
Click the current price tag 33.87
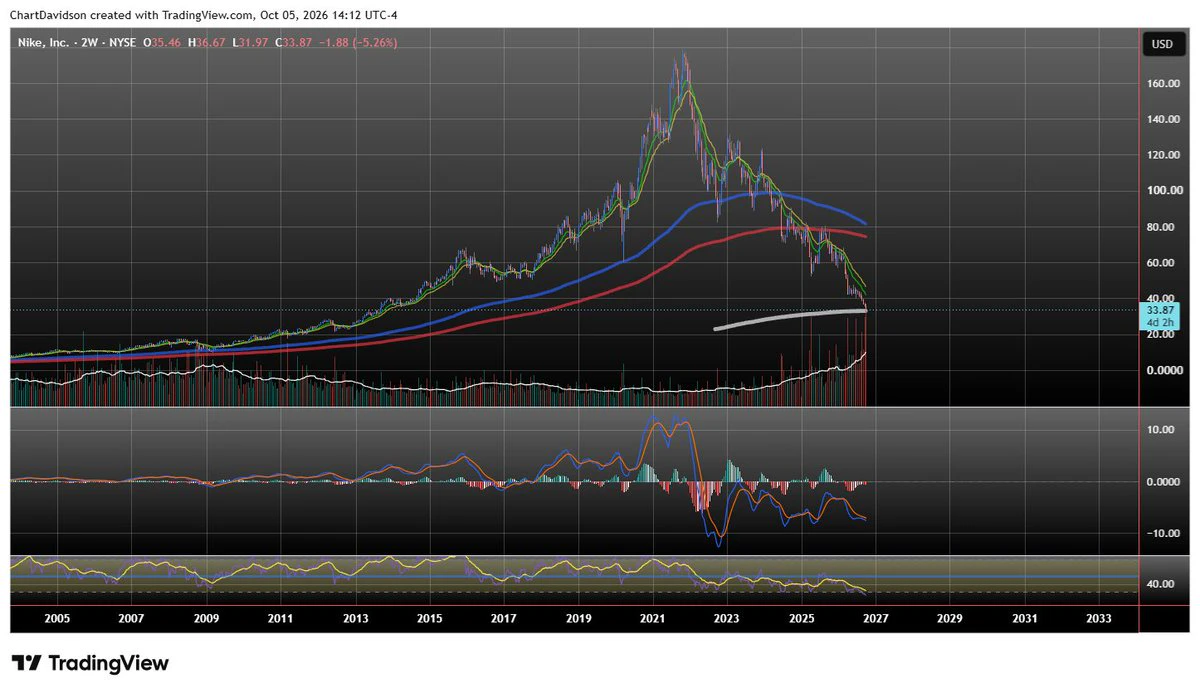pyautogui.click(x=1159, y=311)
